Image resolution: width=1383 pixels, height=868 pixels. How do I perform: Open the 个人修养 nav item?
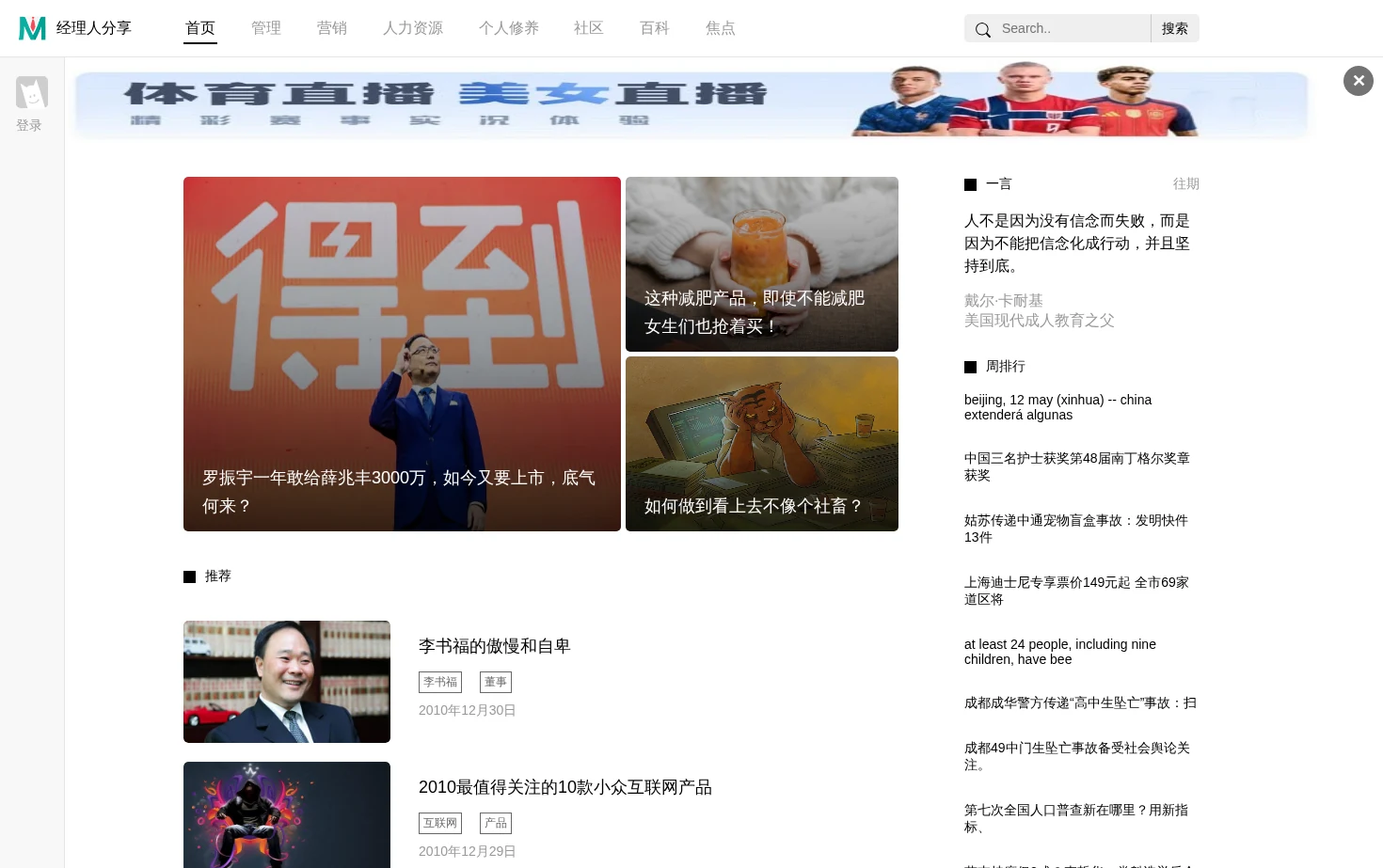(509, 28)
